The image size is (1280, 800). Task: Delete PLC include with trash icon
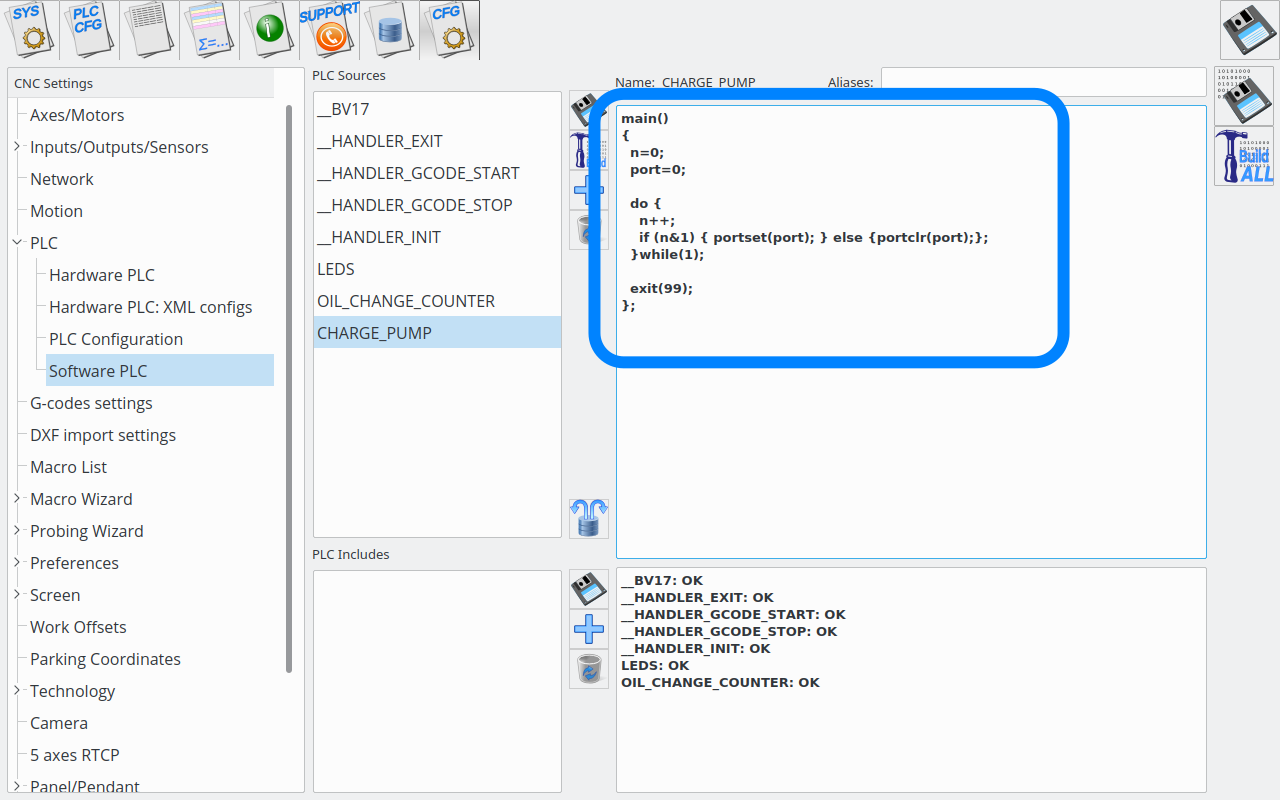[589, 669]
